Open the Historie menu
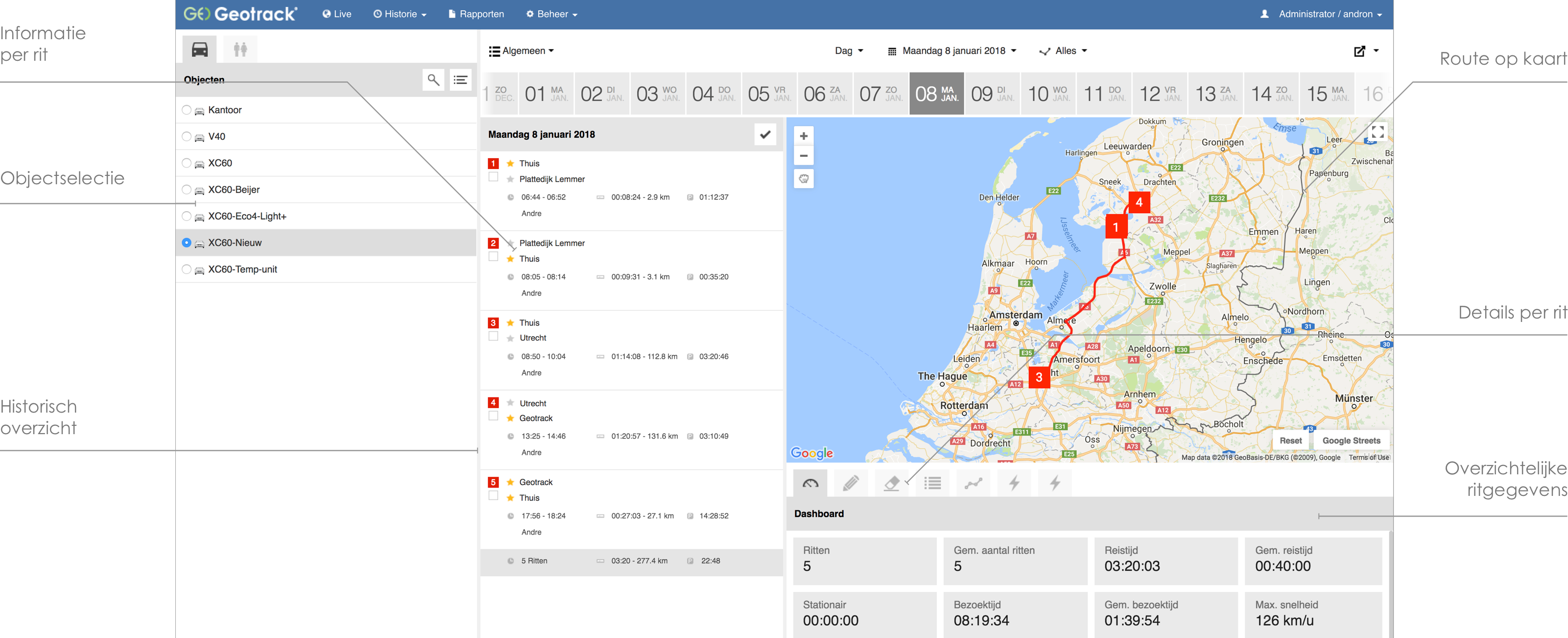This screenshot has height=638, width=1568. [400, 13]
